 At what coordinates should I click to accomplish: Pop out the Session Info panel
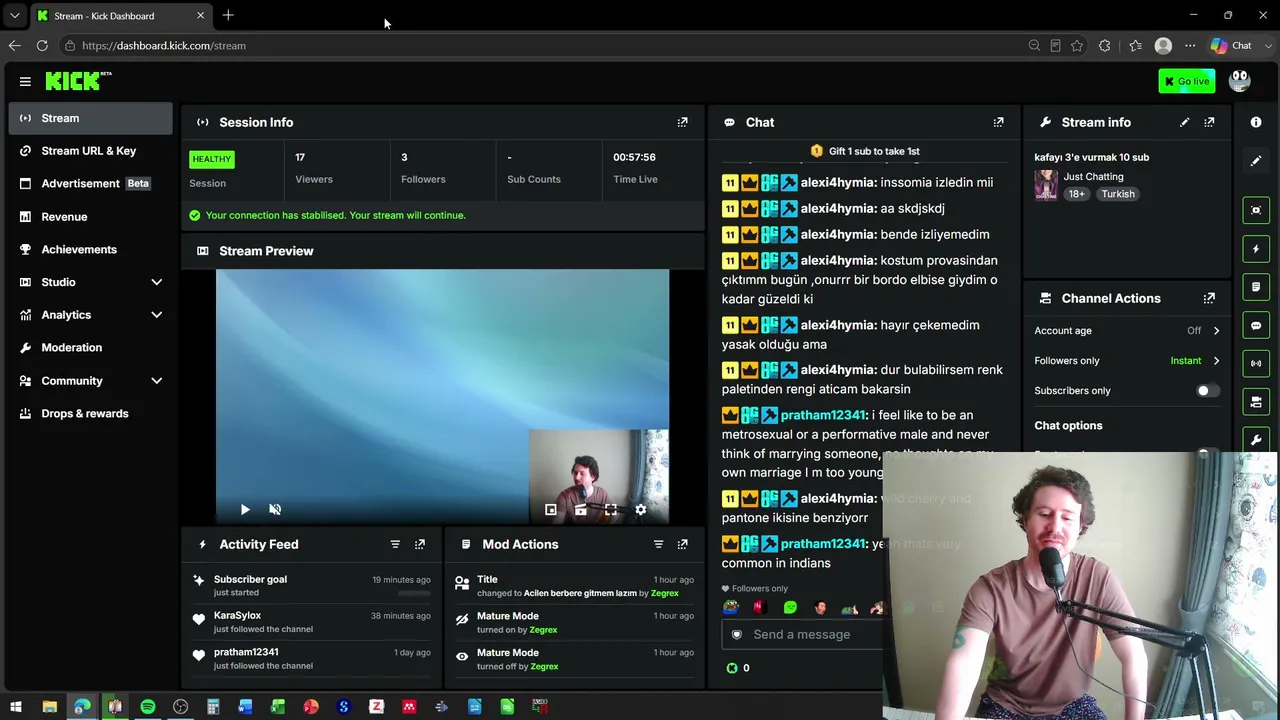pos(682,122)
